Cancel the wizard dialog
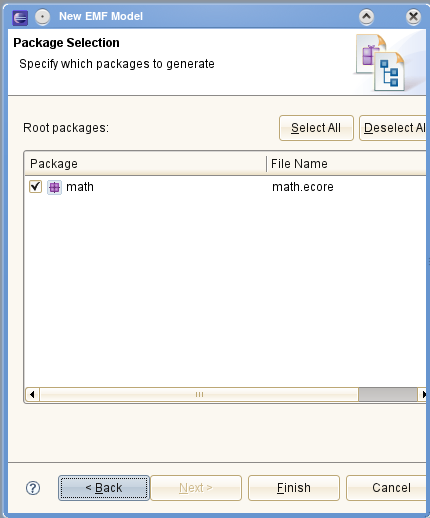Screen dimensions: 430x518 tap(387, 488)
